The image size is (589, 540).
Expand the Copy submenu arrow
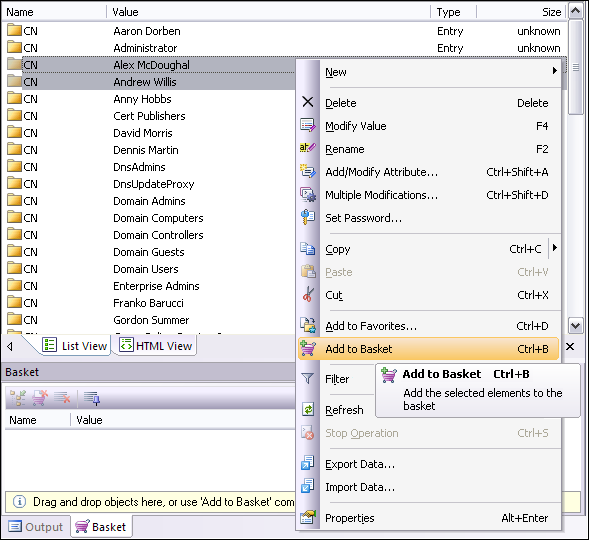[x=555, y=248]
